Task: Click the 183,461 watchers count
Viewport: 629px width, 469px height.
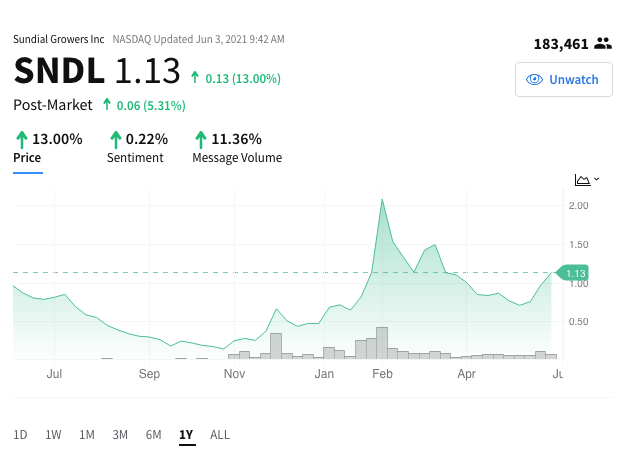Action: click(561, 44)
